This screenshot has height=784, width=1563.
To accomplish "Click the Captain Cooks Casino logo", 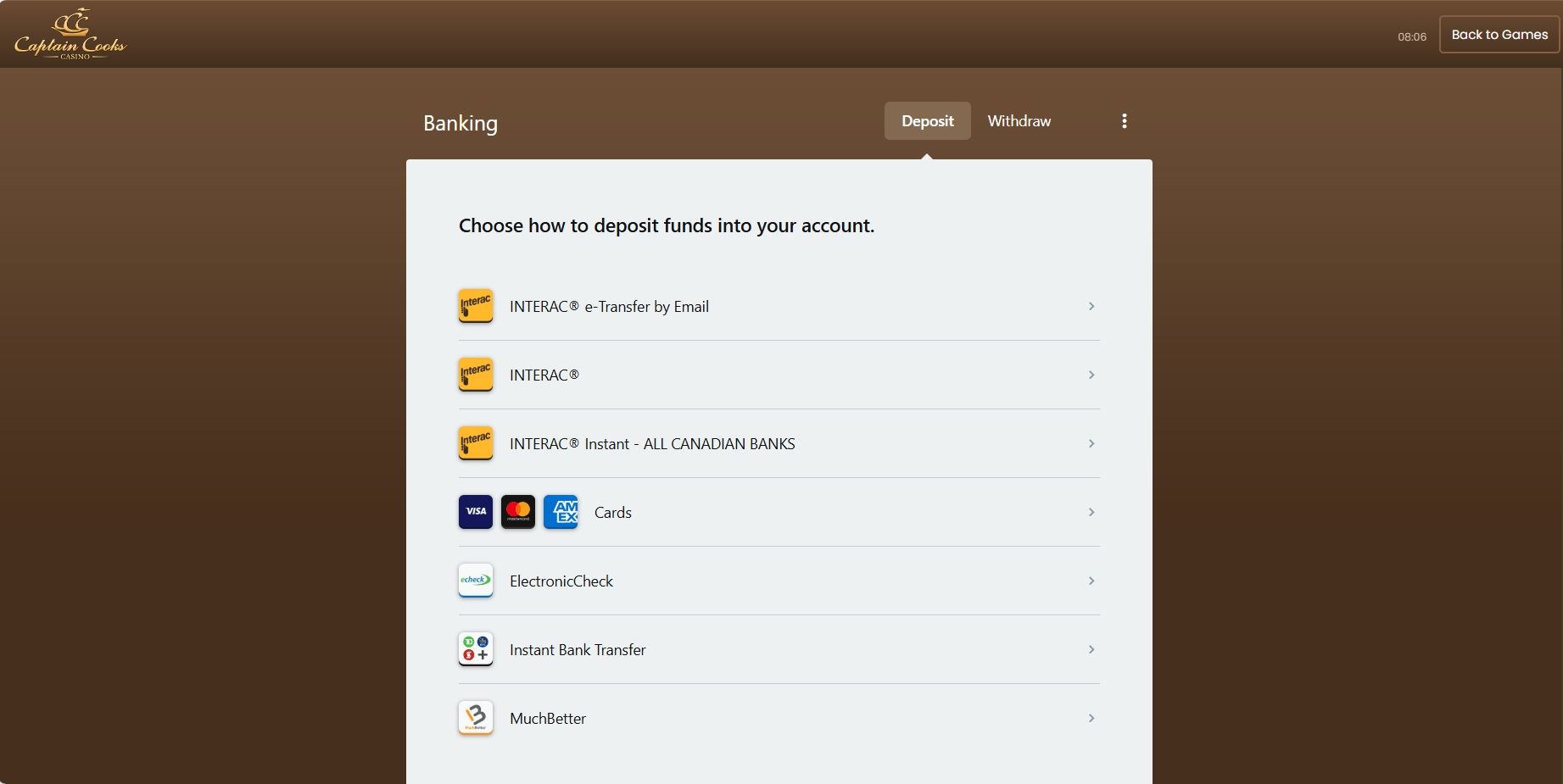I will [x=70, y=34].
